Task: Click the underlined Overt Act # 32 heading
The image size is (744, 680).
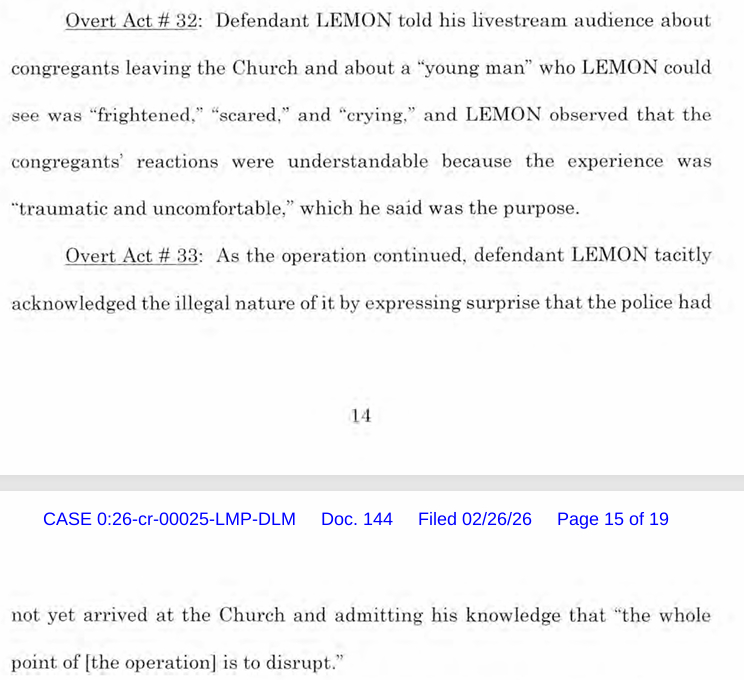Action: (x=131, y=21)
